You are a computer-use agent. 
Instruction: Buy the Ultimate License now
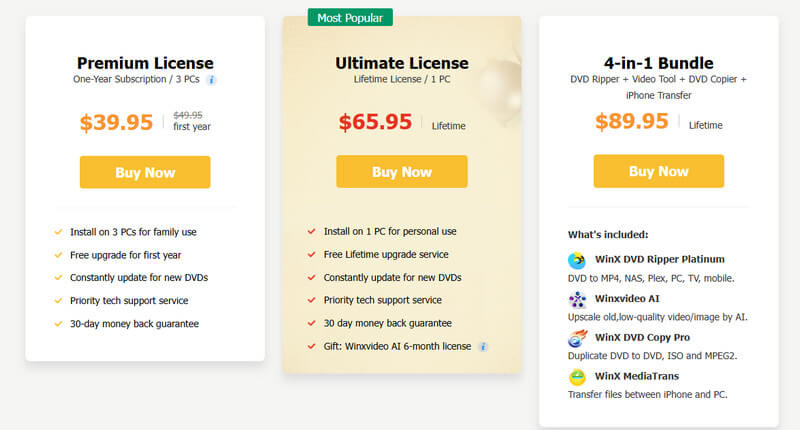pyautogui.click(x=401, y=172)
